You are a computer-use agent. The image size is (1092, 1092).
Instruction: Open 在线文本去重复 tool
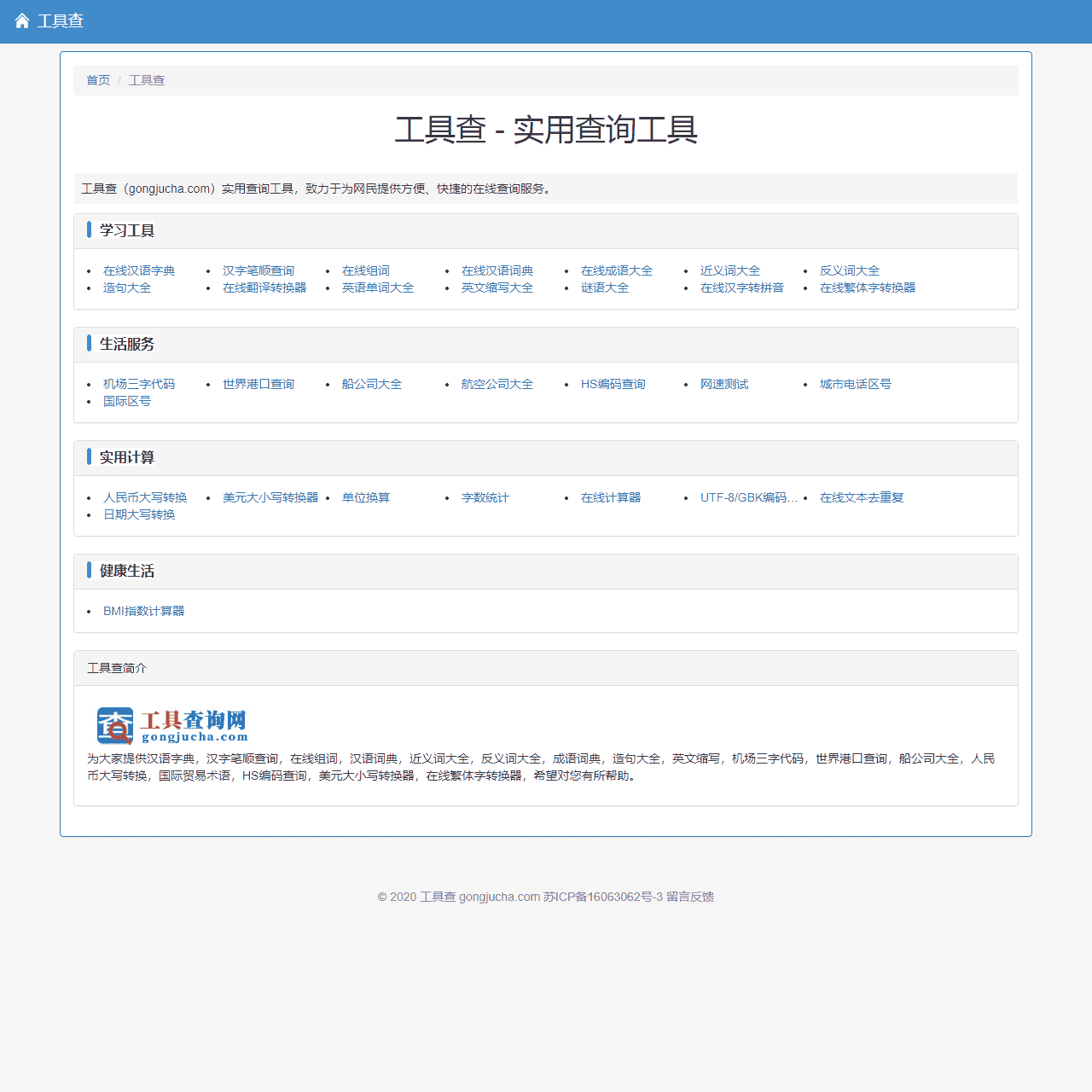pyautogui.click(x=862, y=497)
